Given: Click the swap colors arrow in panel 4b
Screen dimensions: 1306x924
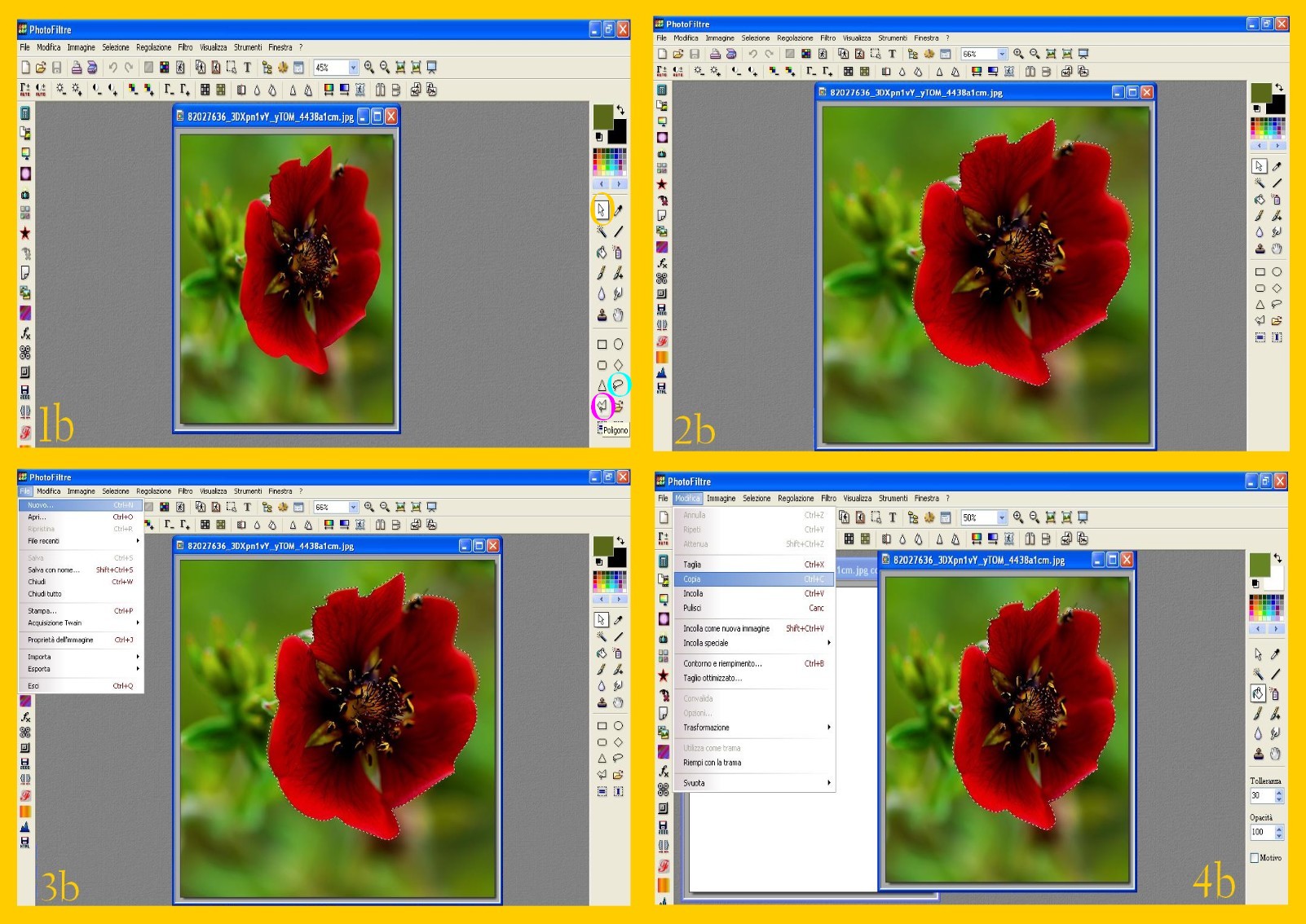Looking at the screenshot, I should (1277, 558).
